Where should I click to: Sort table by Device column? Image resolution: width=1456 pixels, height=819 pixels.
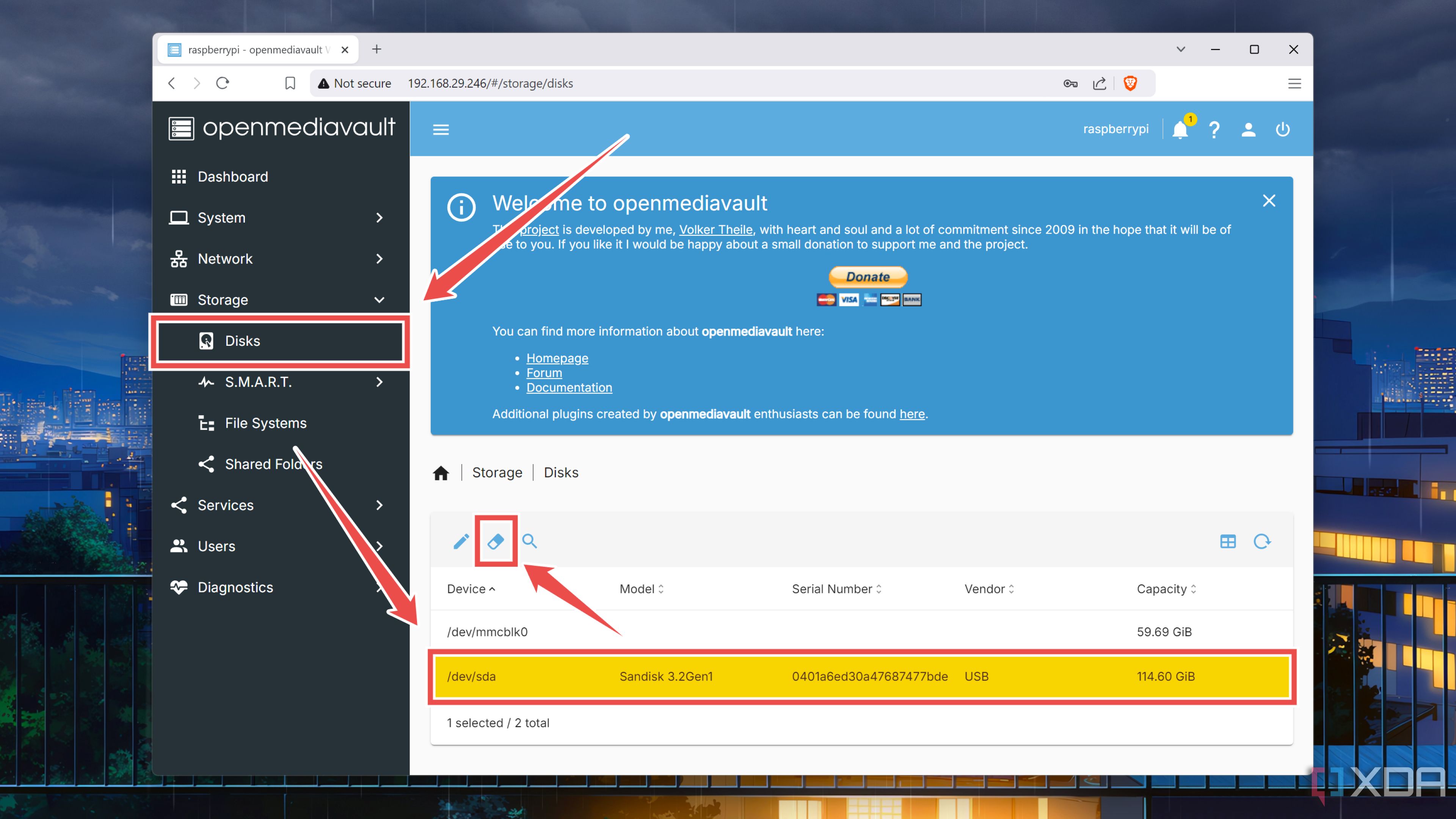pyautogui.click(x=471, y=589)
